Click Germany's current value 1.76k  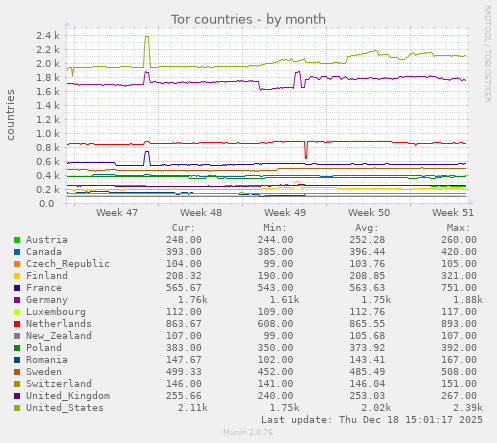(x=192, y=300)
